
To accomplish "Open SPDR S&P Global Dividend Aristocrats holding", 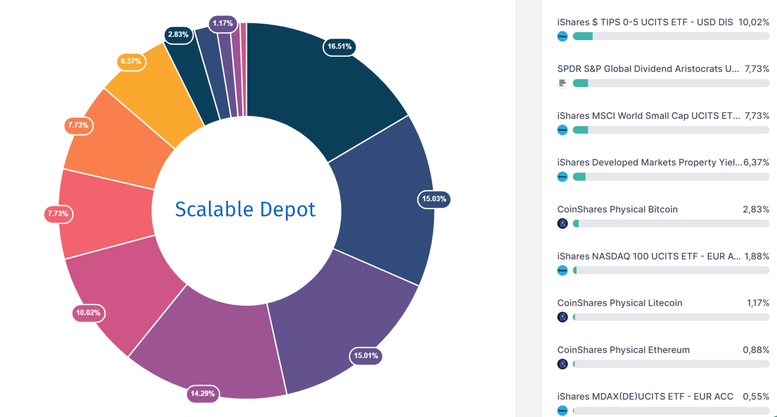I will (x=648, y=69).
